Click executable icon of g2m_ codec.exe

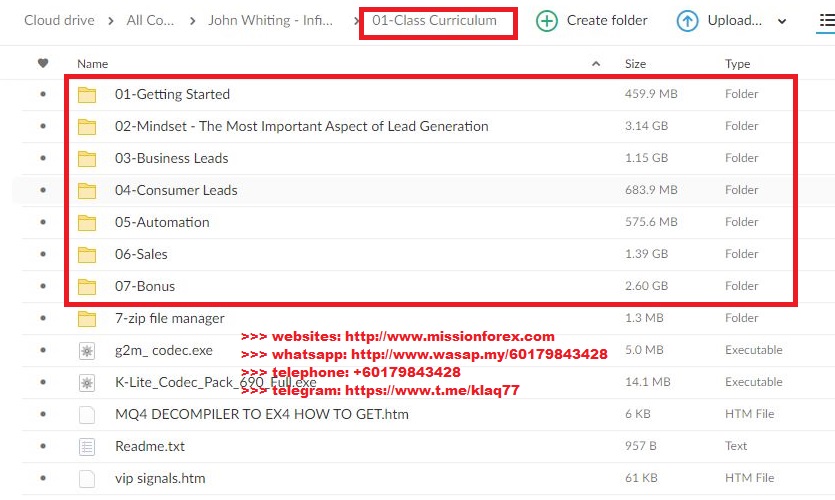(87, 351)
